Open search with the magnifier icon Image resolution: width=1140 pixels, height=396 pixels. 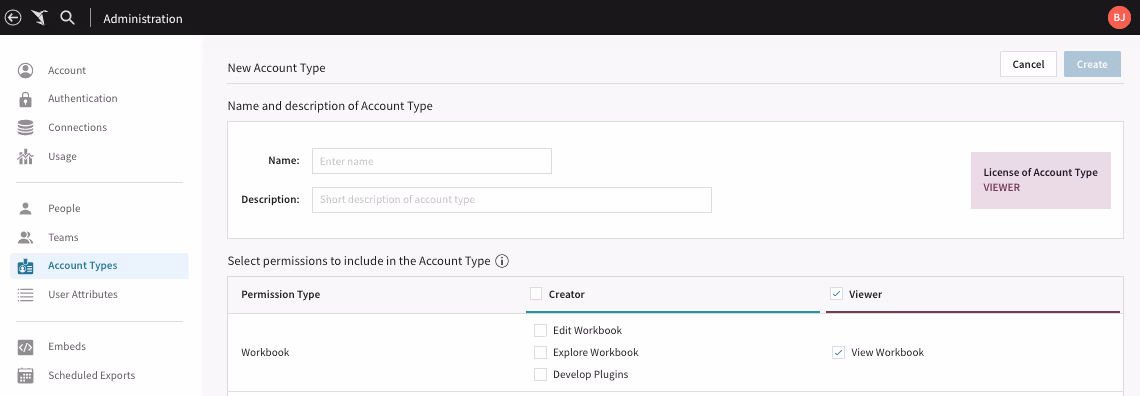pyautogui.click(x=68, y=18)
